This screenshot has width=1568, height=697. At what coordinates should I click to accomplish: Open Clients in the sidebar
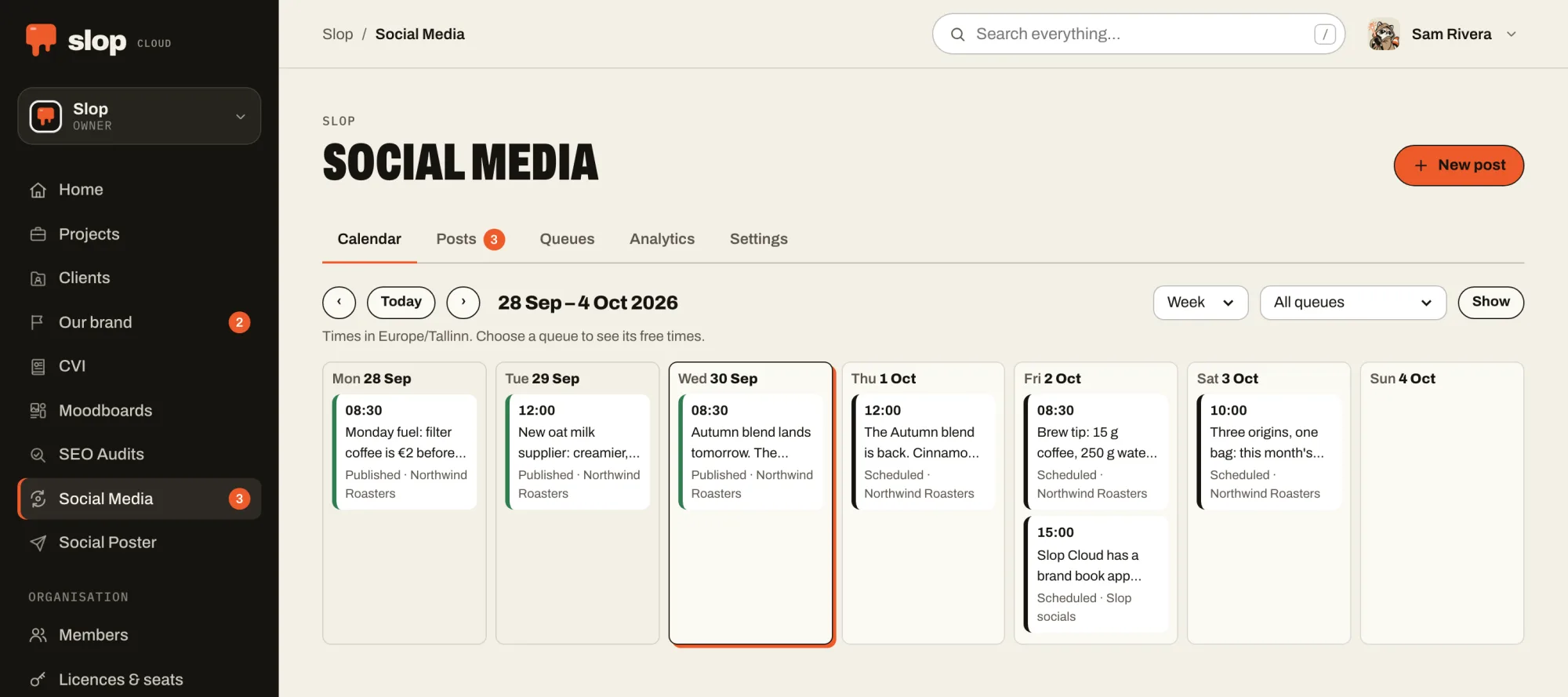pyautogui.click(x=140, y=278)
